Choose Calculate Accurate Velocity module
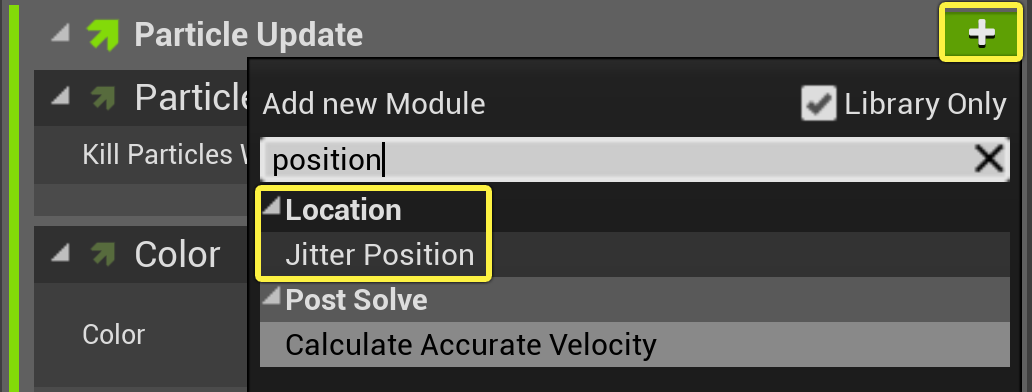The image size is (1032, 392). (x=471, y=345)
